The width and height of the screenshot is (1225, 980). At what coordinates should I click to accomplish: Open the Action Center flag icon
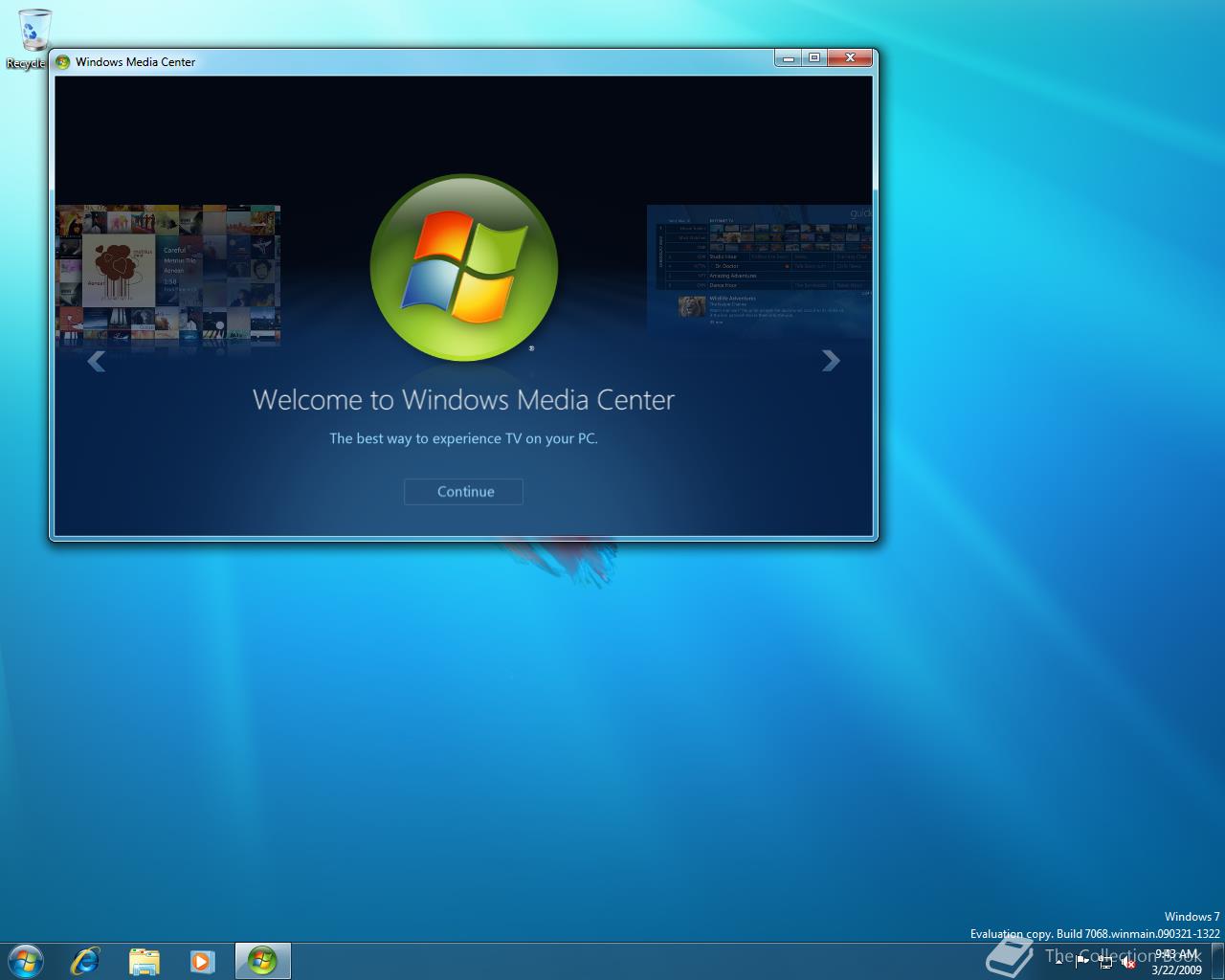tap(1082, 962)
